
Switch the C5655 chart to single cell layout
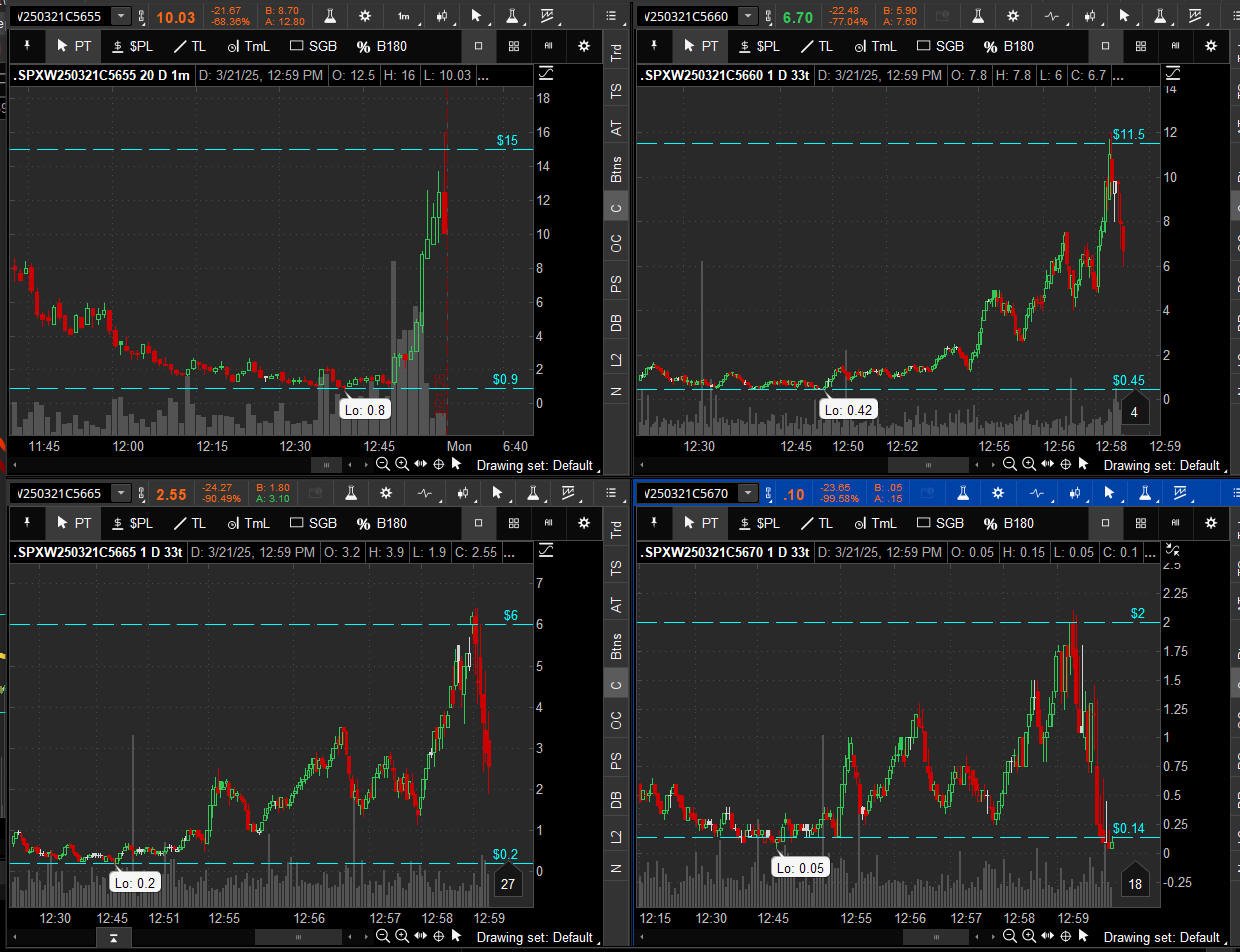click(x=478, y=46)
